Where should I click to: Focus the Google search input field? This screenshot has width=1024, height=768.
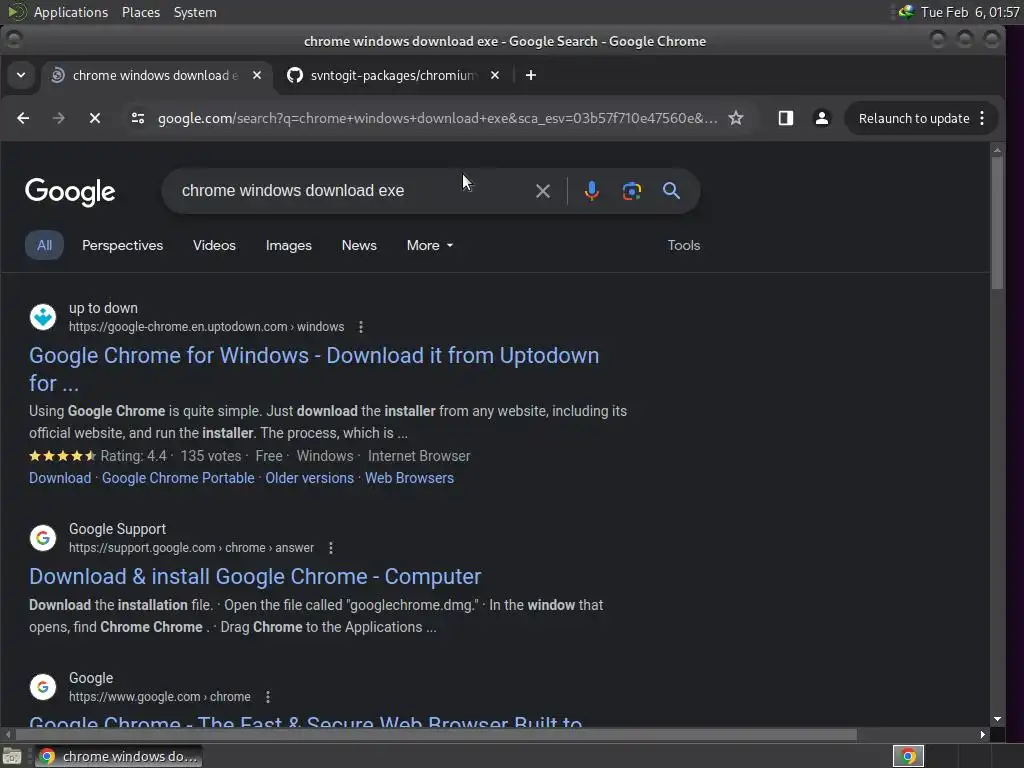353,191
